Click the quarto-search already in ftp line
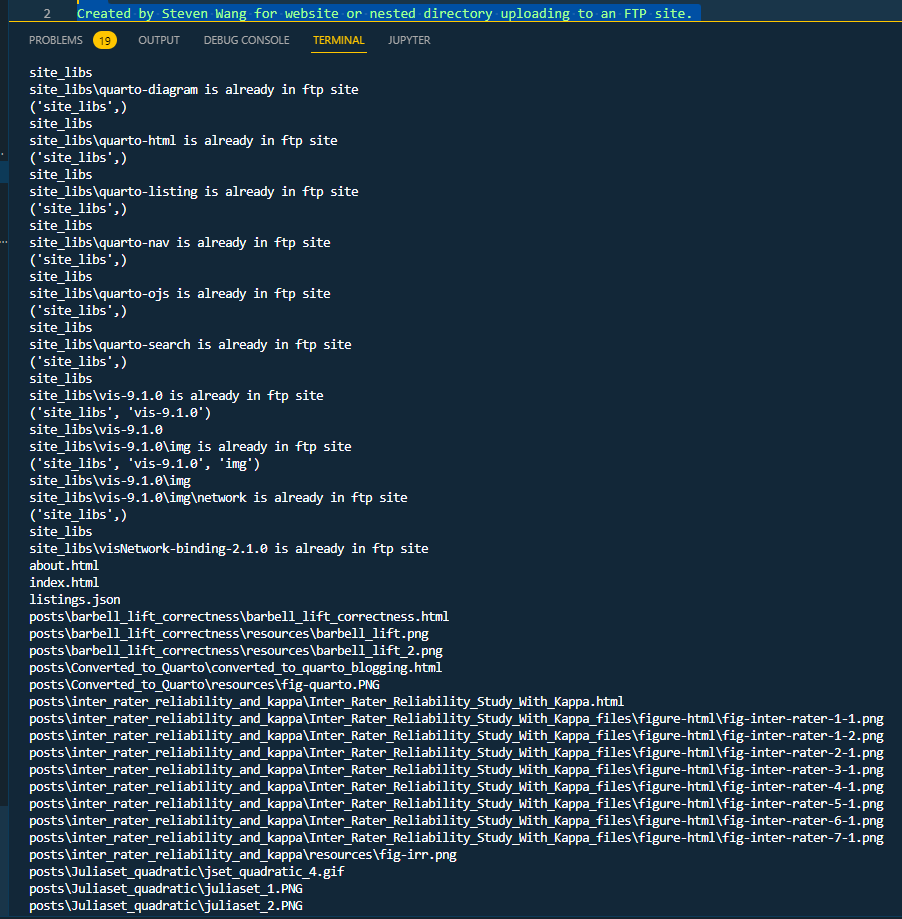The width and height of the screenshot is (902, 919). [x=190, y=345]
